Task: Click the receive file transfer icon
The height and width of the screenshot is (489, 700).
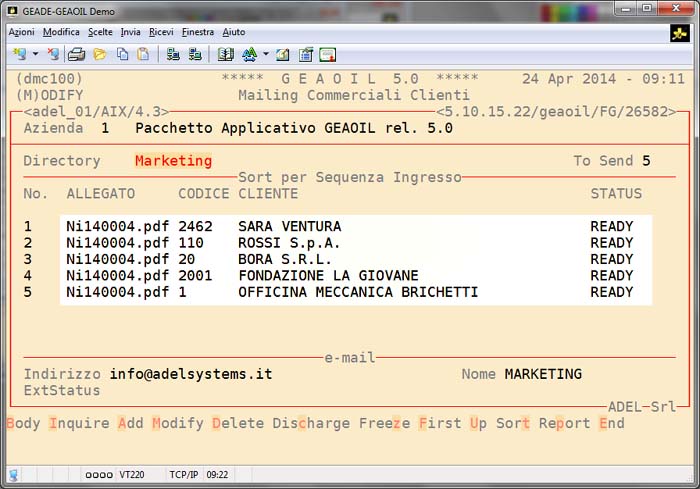Action: (193, 54)
